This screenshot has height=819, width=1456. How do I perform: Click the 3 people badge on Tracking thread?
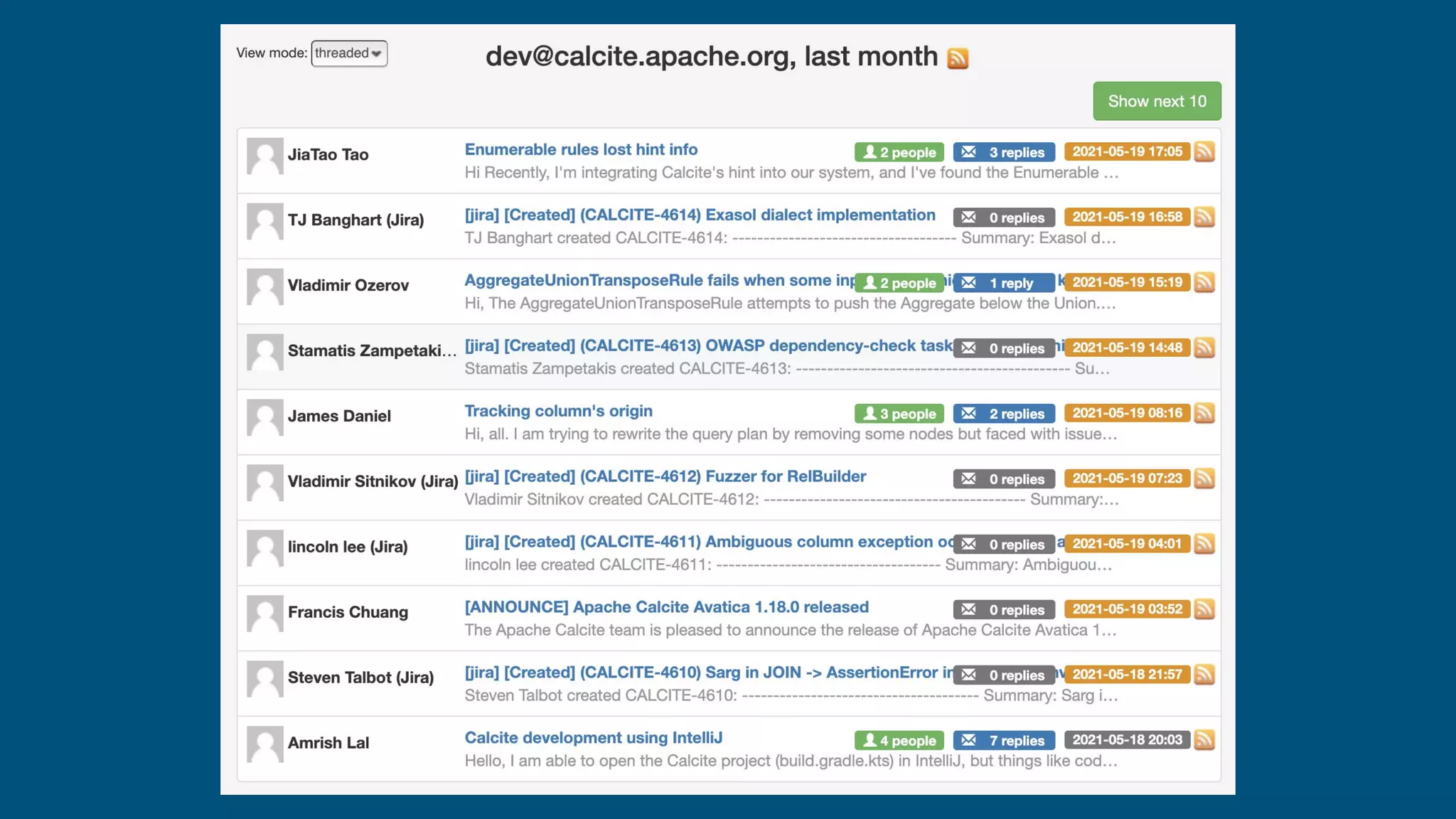point(899,414)
